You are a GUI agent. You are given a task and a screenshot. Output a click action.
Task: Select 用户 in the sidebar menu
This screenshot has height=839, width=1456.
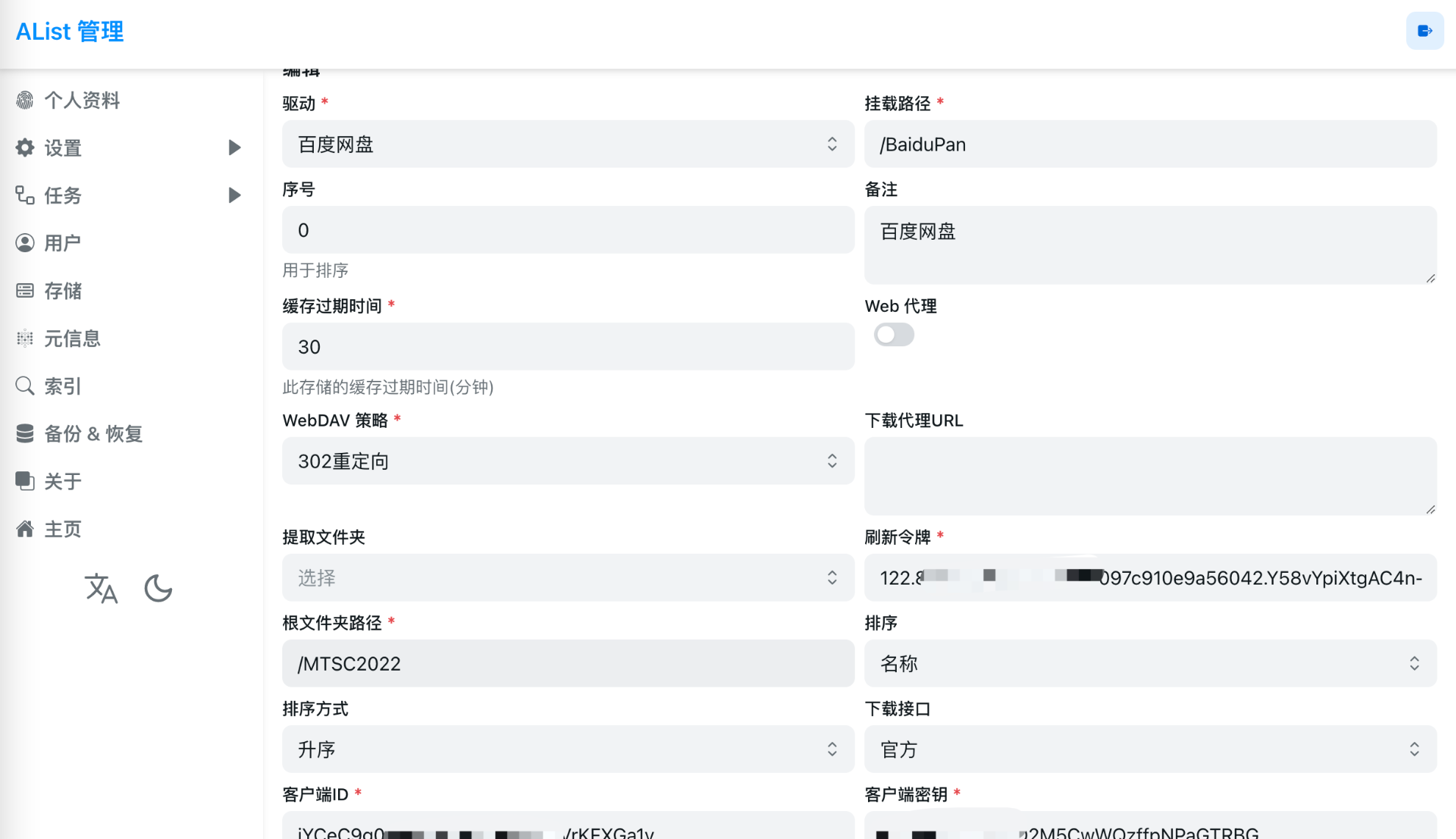click(62, 243)
